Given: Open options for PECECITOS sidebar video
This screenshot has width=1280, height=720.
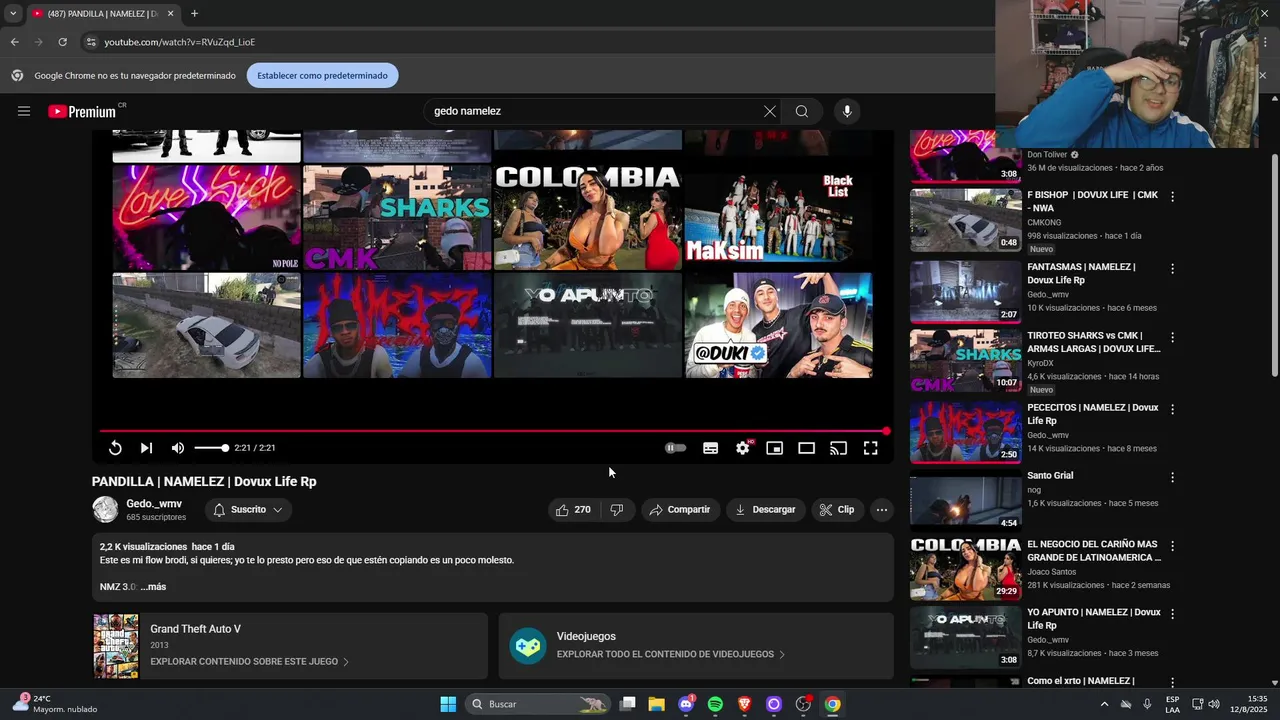Looking at the screenshot, I should (x=1172, y=409).
